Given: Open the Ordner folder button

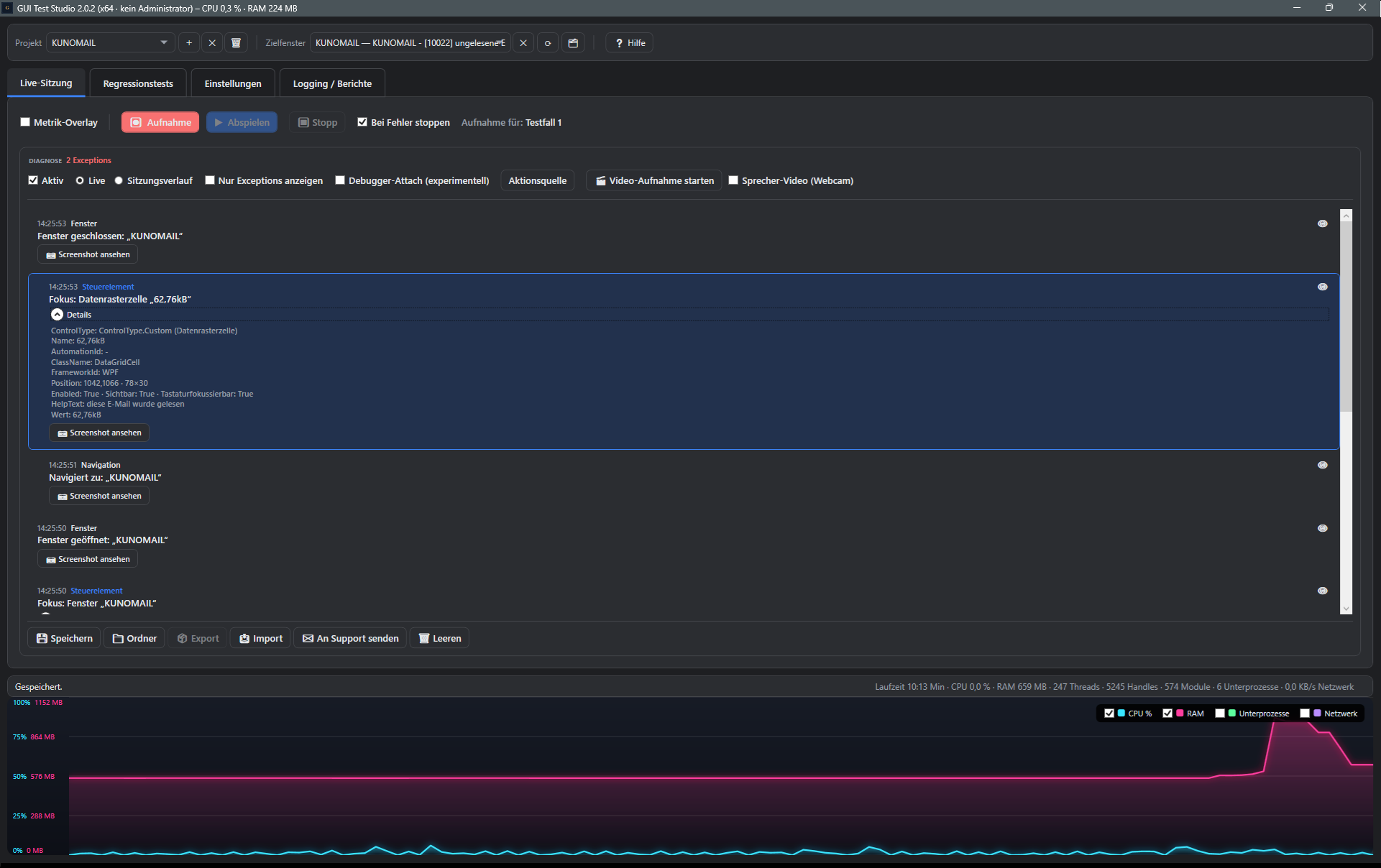Looking at the screenshot, I should [134, 638].
